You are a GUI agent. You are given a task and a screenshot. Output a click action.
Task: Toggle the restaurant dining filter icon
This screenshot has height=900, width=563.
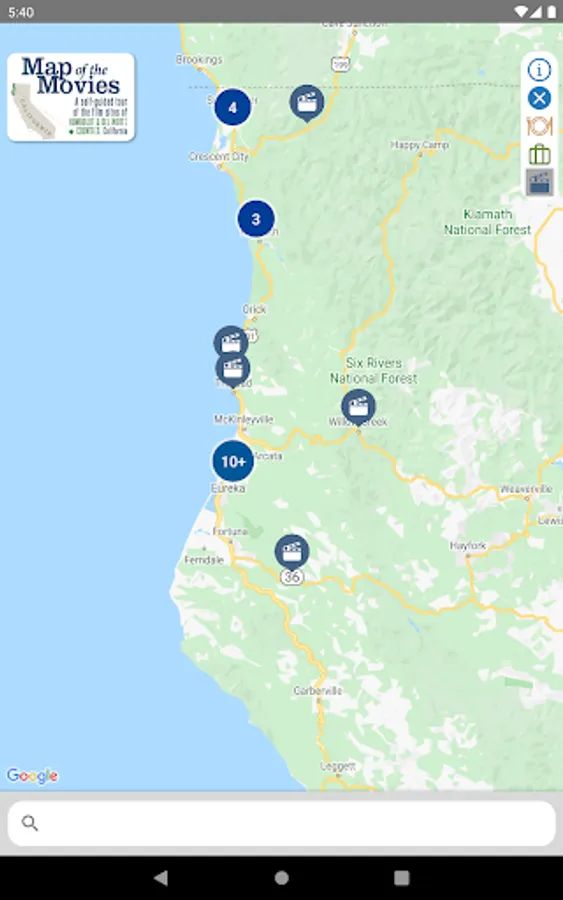(539, 126)
